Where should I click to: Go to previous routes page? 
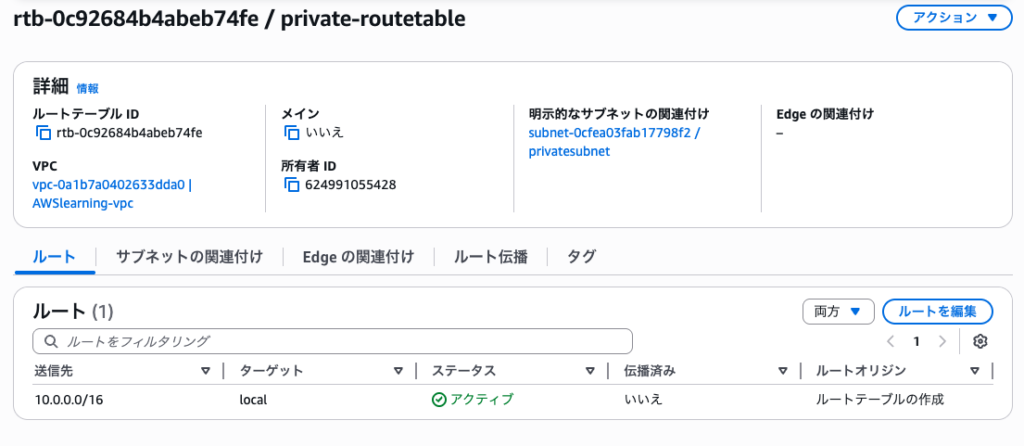click(x=890, y=341)
